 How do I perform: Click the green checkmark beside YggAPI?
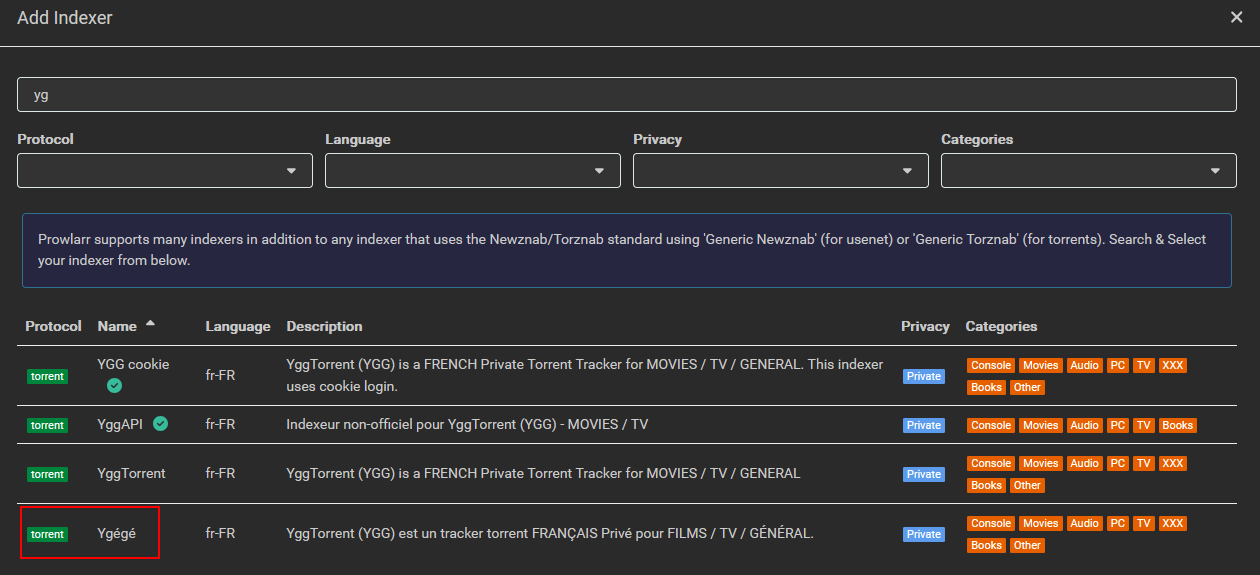pyautogui.click(x=160, y=424)
